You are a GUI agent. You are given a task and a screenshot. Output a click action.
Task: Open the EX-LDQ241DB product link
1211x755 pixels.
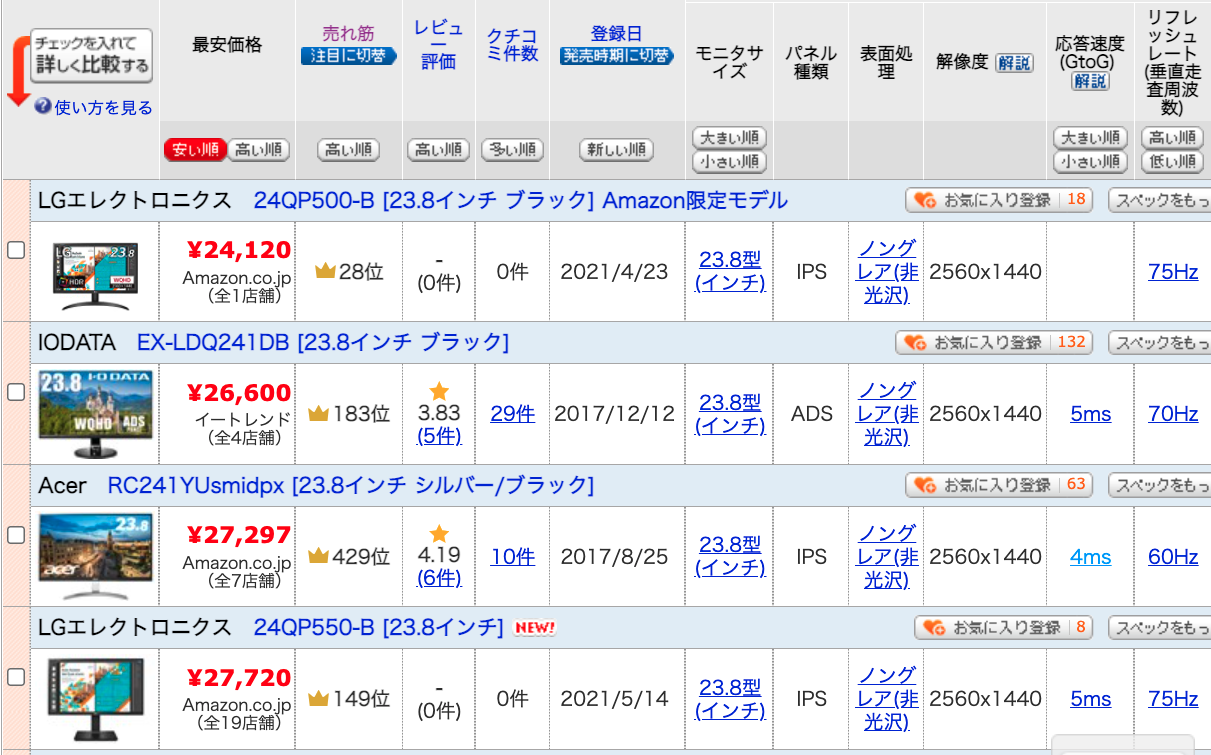point(322,343)
